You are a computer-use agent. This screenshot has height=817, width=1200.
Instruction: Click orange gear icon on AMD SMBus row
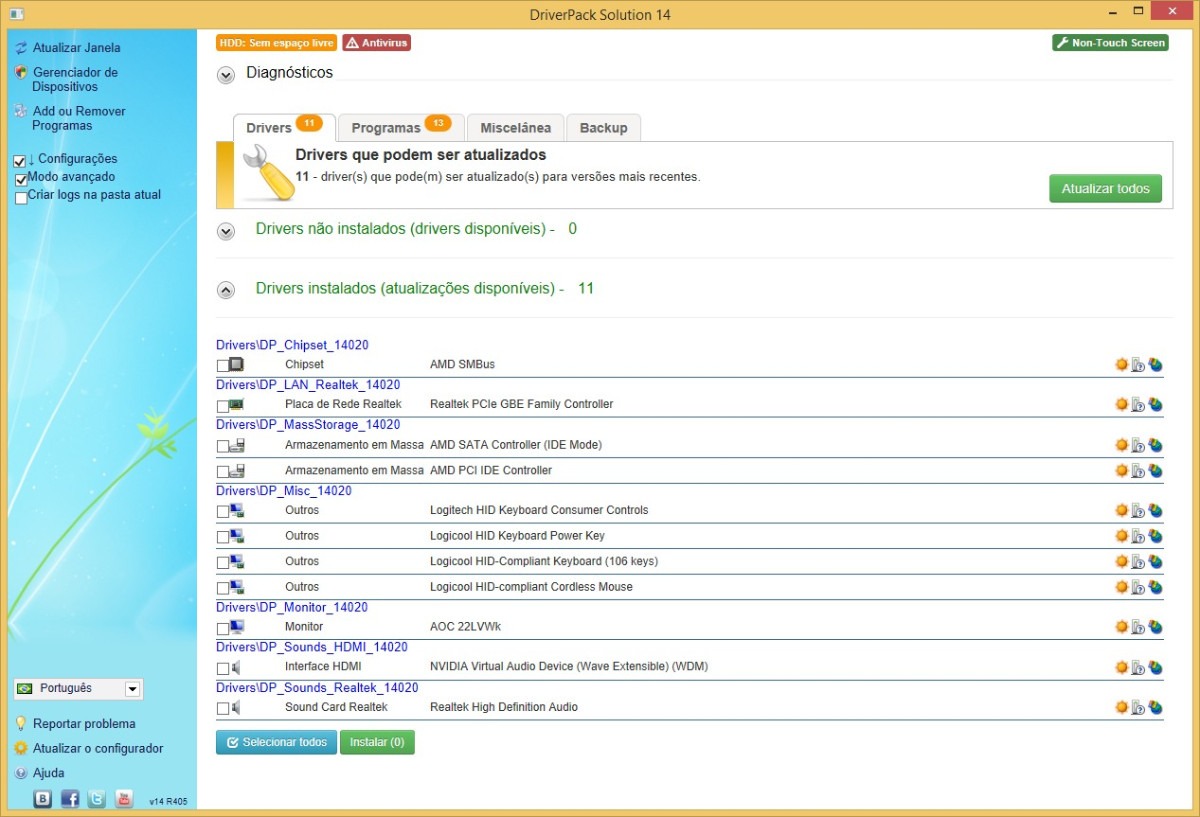[1122, 365]
